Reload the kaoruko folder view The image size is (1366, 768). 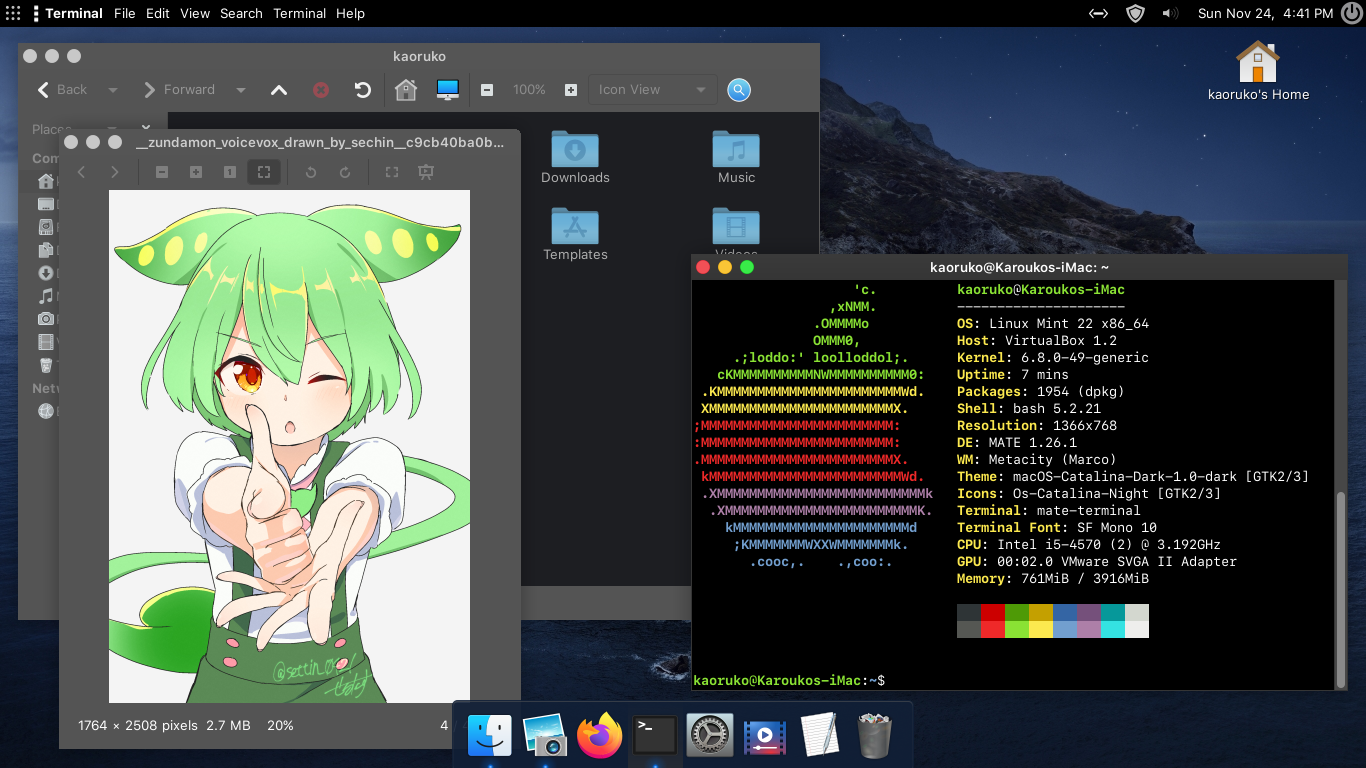[363, 90]
